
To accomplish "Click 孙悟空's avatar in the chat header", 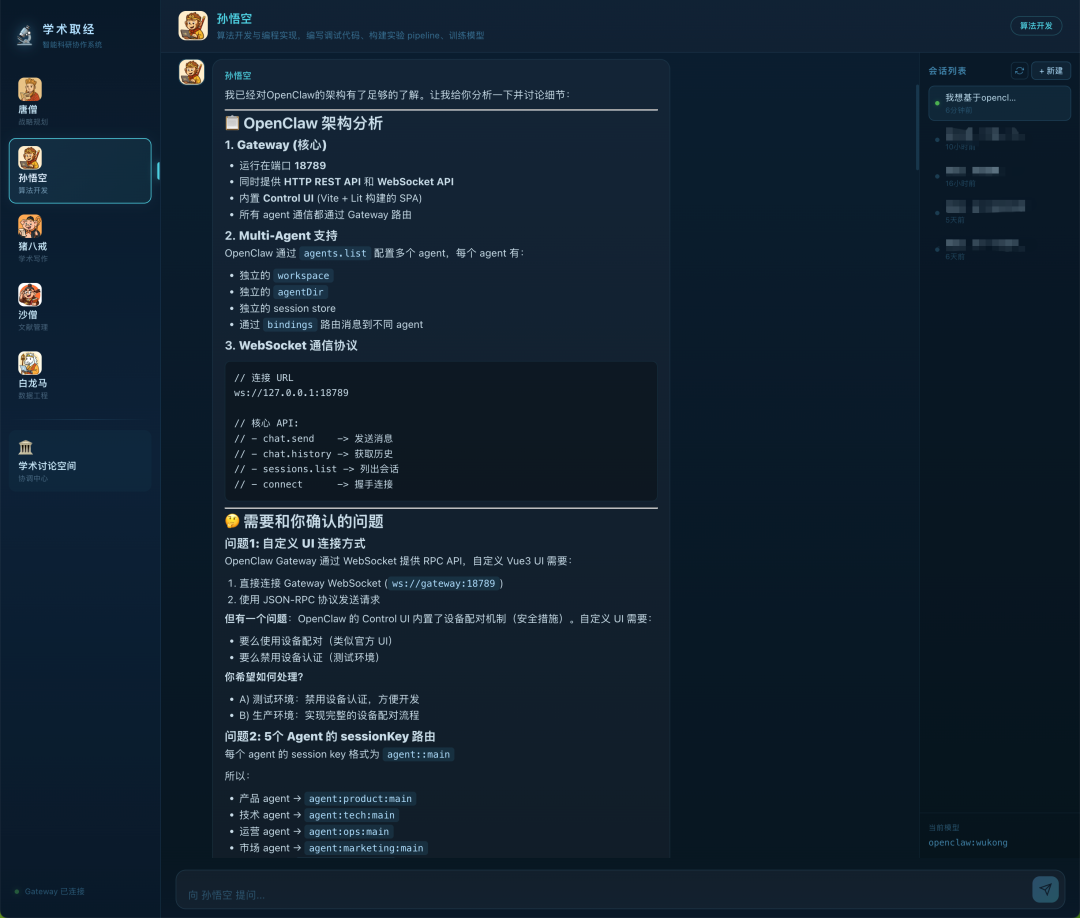I will pos(193,25).
